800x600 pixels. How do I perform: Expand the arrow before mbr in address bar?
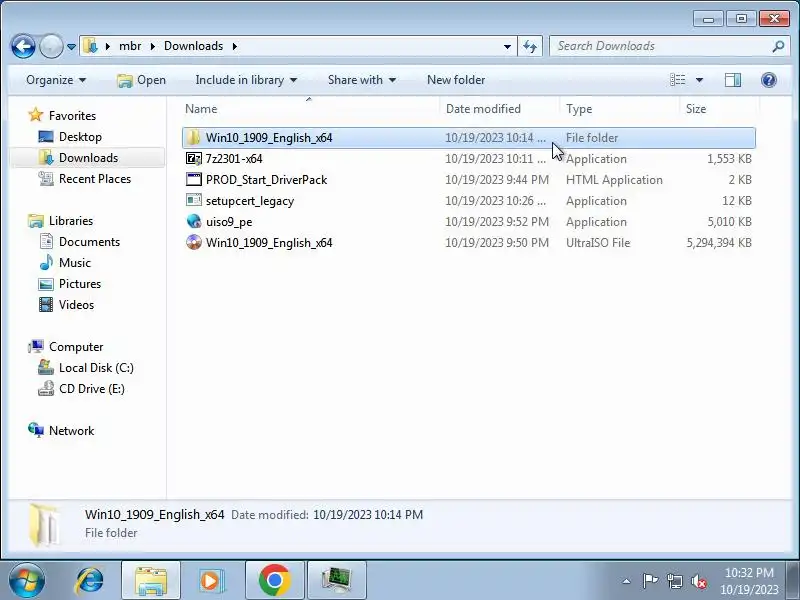click(x=108, y=46)
